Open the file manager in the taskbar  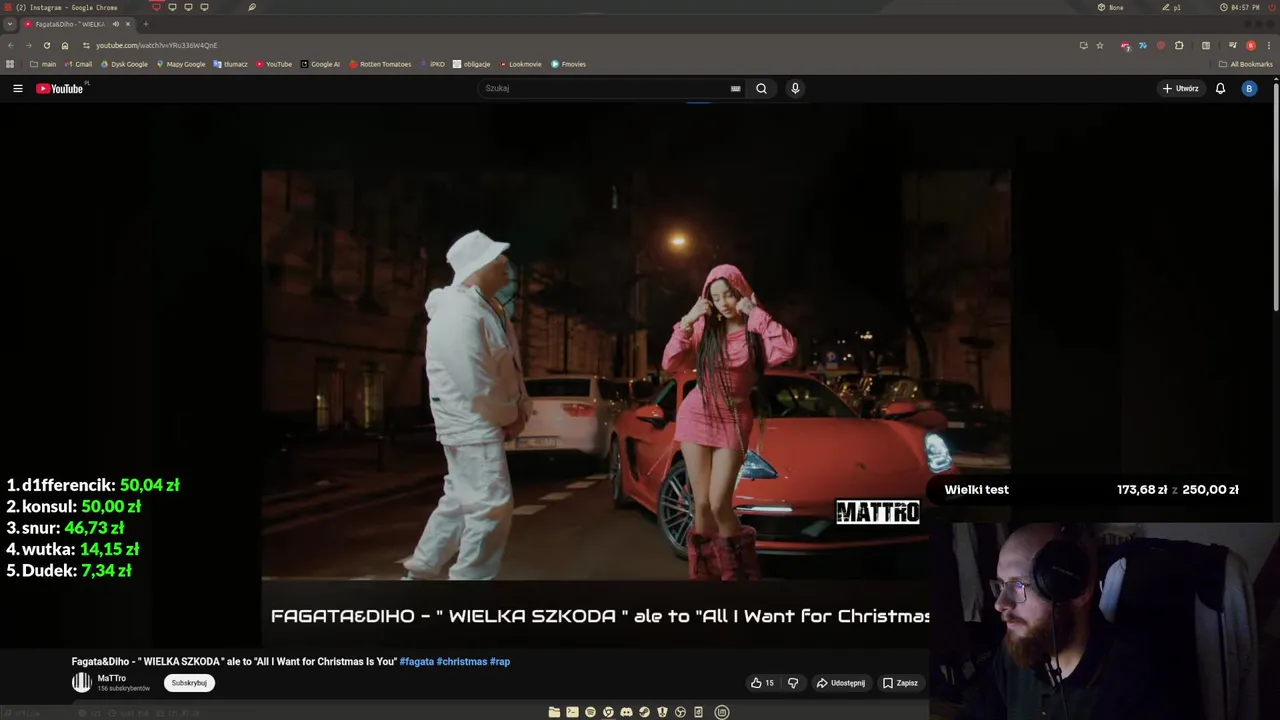click(x=554, y=712)
